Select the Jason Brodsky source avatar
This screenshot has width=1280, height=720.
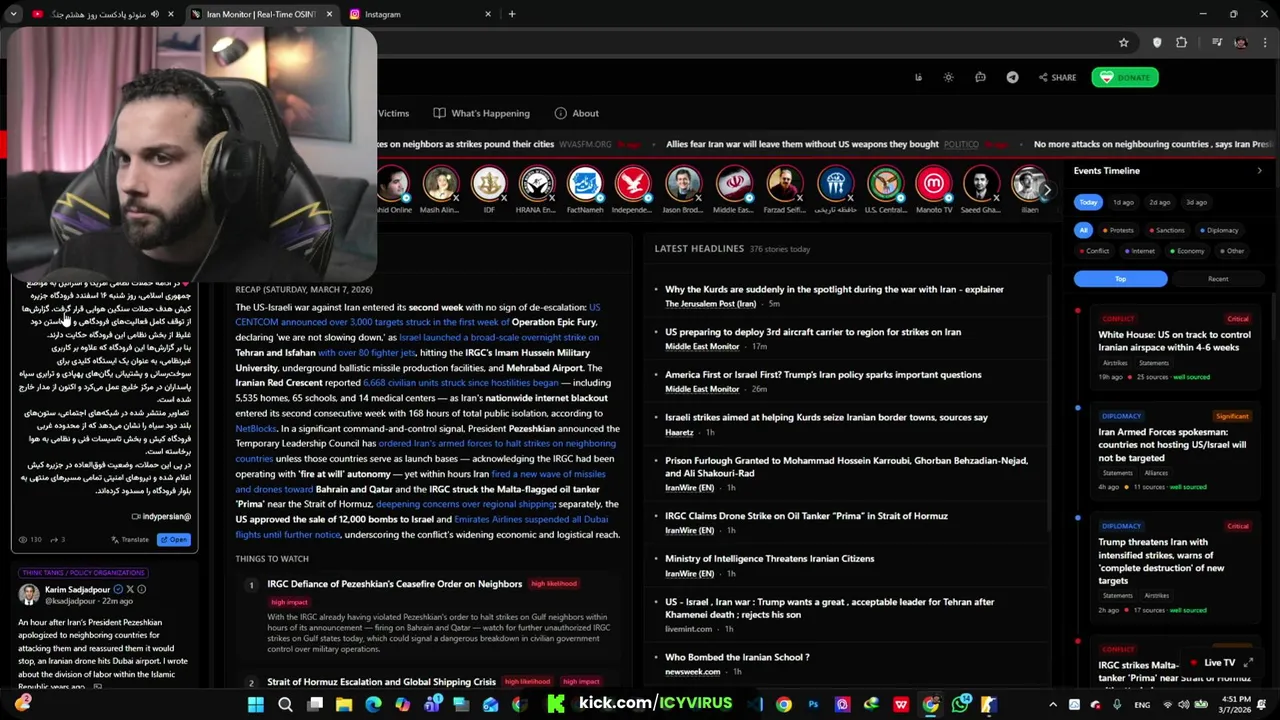click(683, 184)
